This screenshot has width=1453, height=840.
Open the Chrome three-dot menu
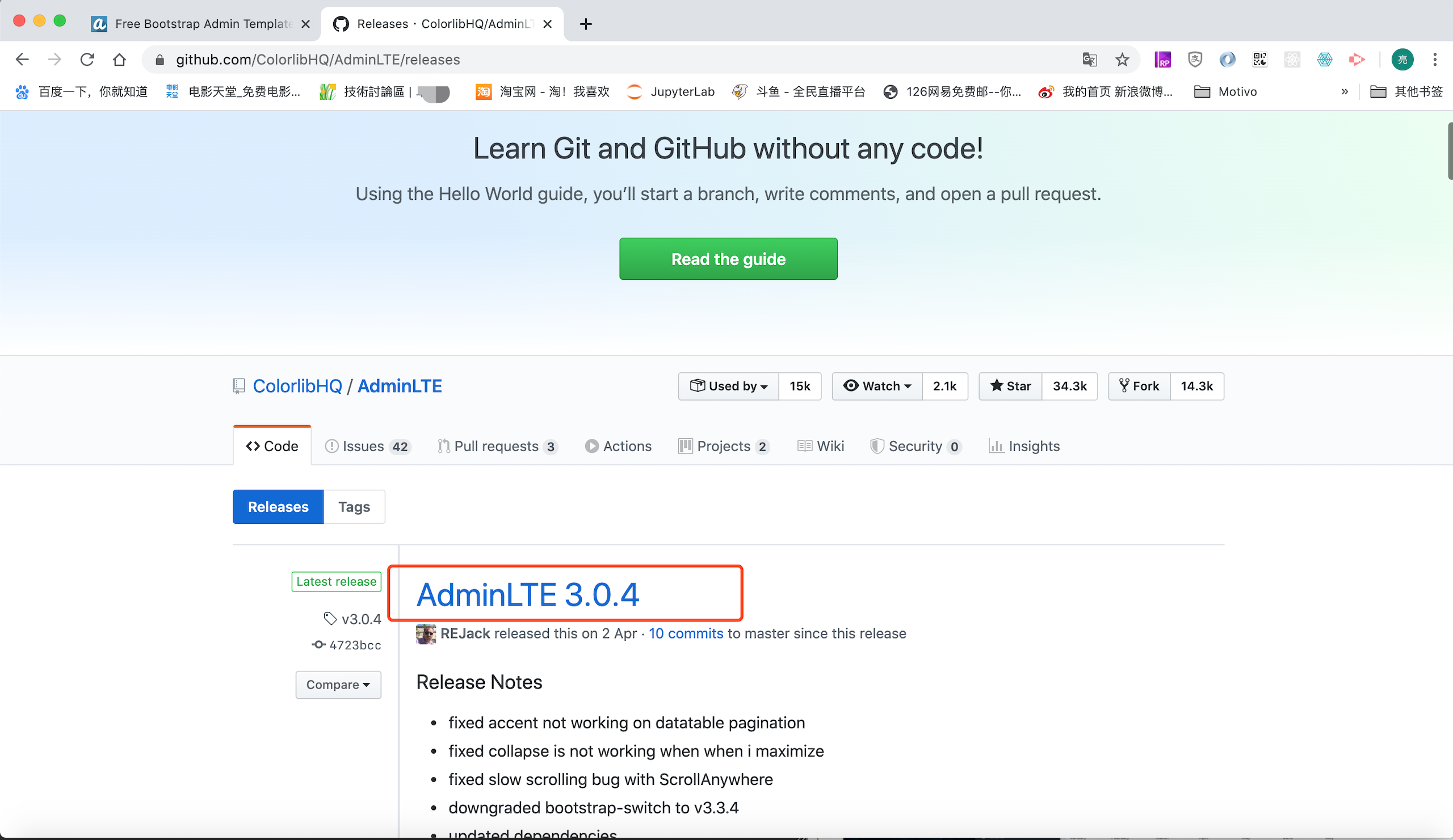click(x=1434, y=60)
